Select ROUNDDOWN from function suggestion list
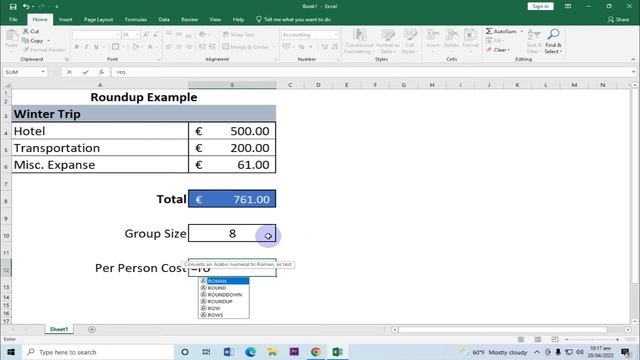 click(x=224, y=295)
